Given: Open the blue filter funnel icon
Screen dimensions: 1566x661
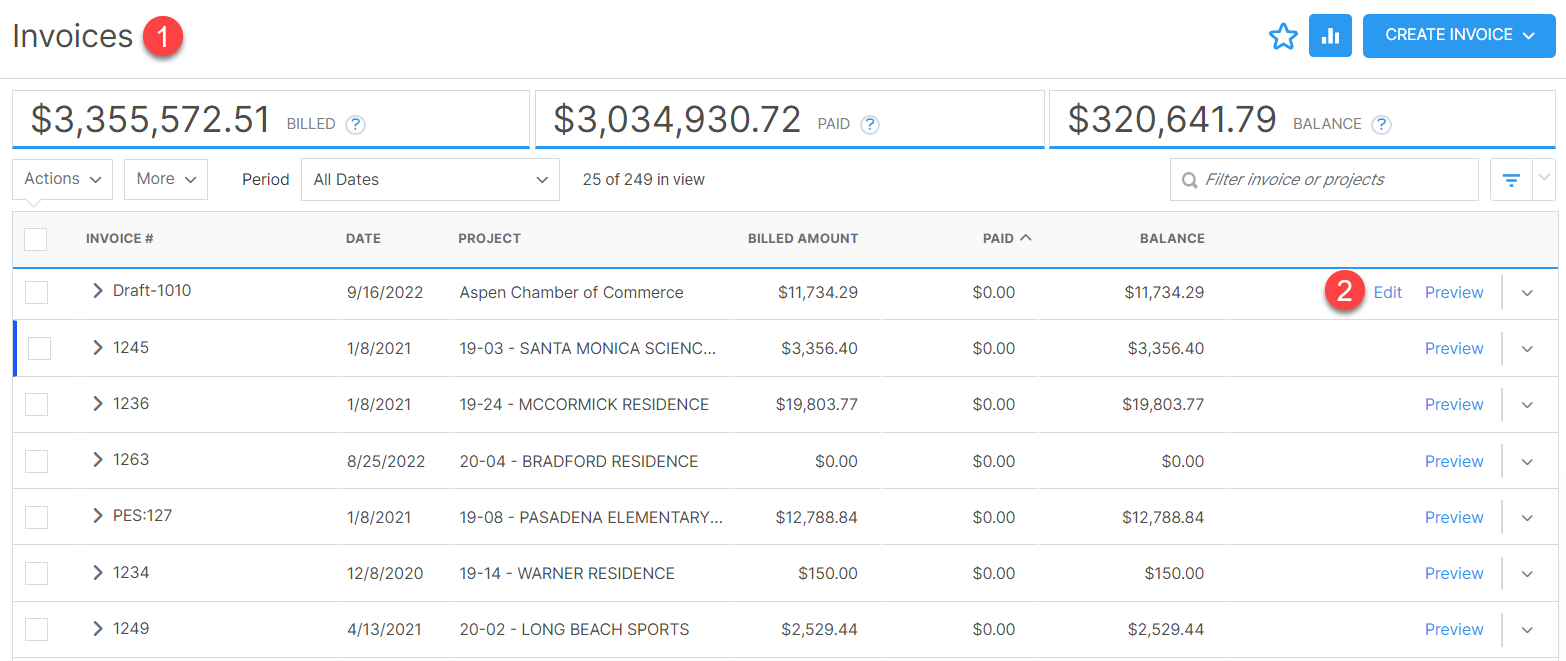Looking at the screenshot, I should click(x=1511, y=180).
